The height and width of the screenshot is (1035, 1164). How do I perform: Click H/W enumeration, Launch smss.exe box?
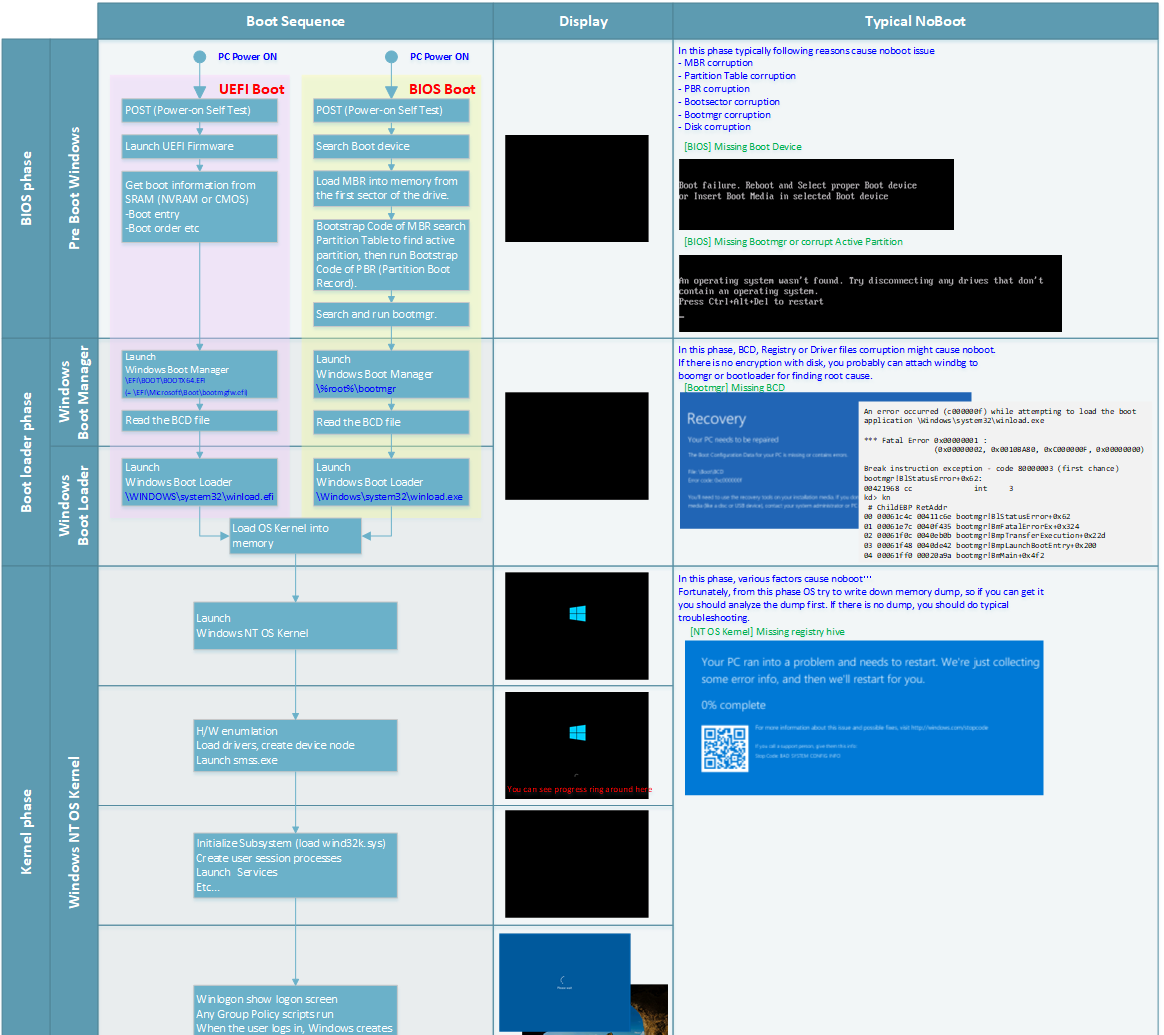coord(295,745)
